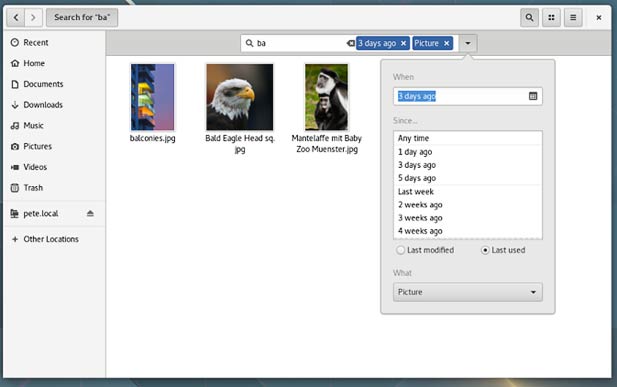Open Home in the sidebar
The width and height of the screenshot is (617, 387).
coord(54,63)
